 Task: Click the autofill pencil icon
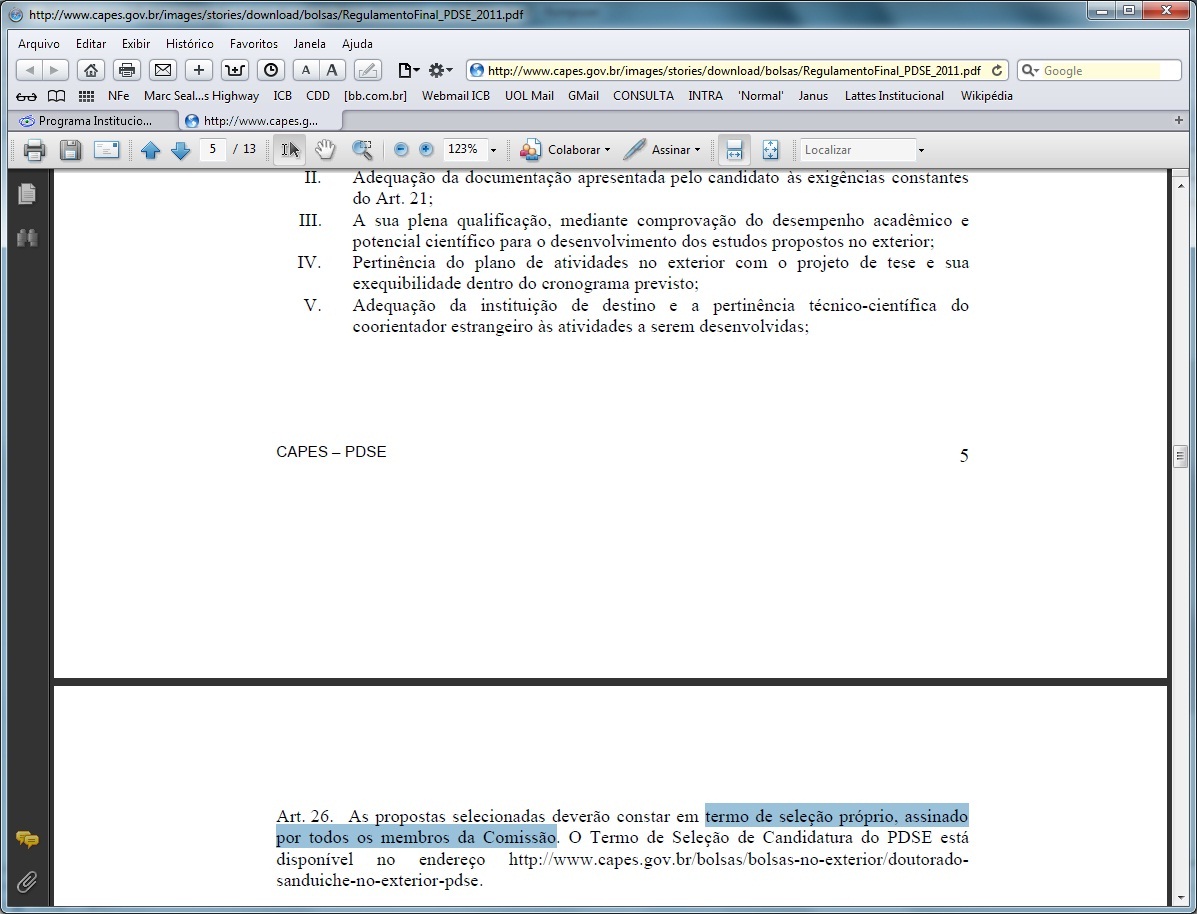(367, 70)
